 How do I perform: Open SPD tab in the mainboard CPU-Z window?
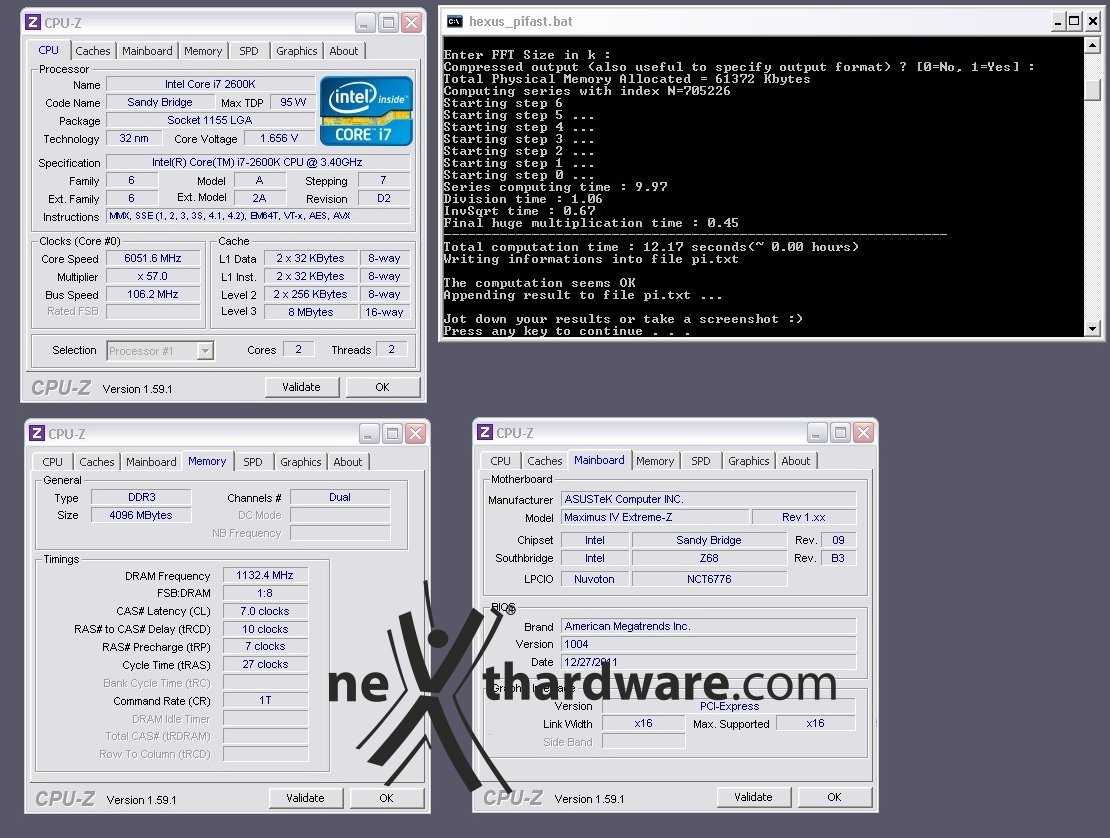point(701,461)
